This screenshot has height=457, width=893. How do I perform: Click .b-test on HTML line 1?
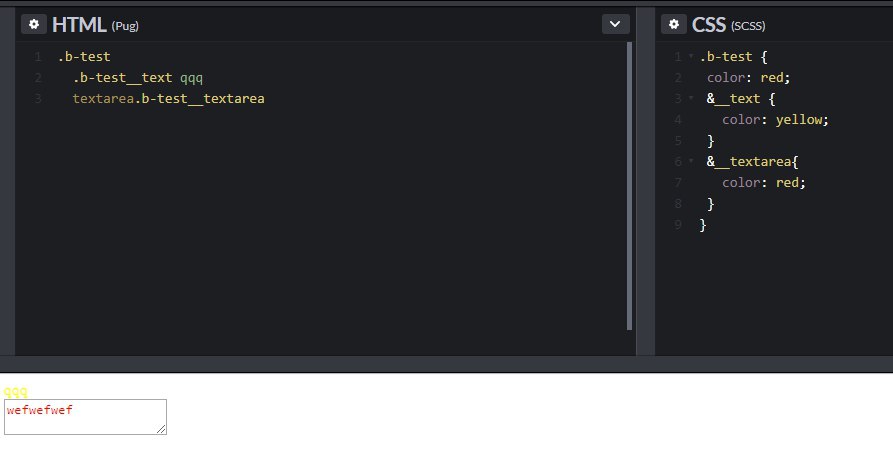tap(84, 56)
